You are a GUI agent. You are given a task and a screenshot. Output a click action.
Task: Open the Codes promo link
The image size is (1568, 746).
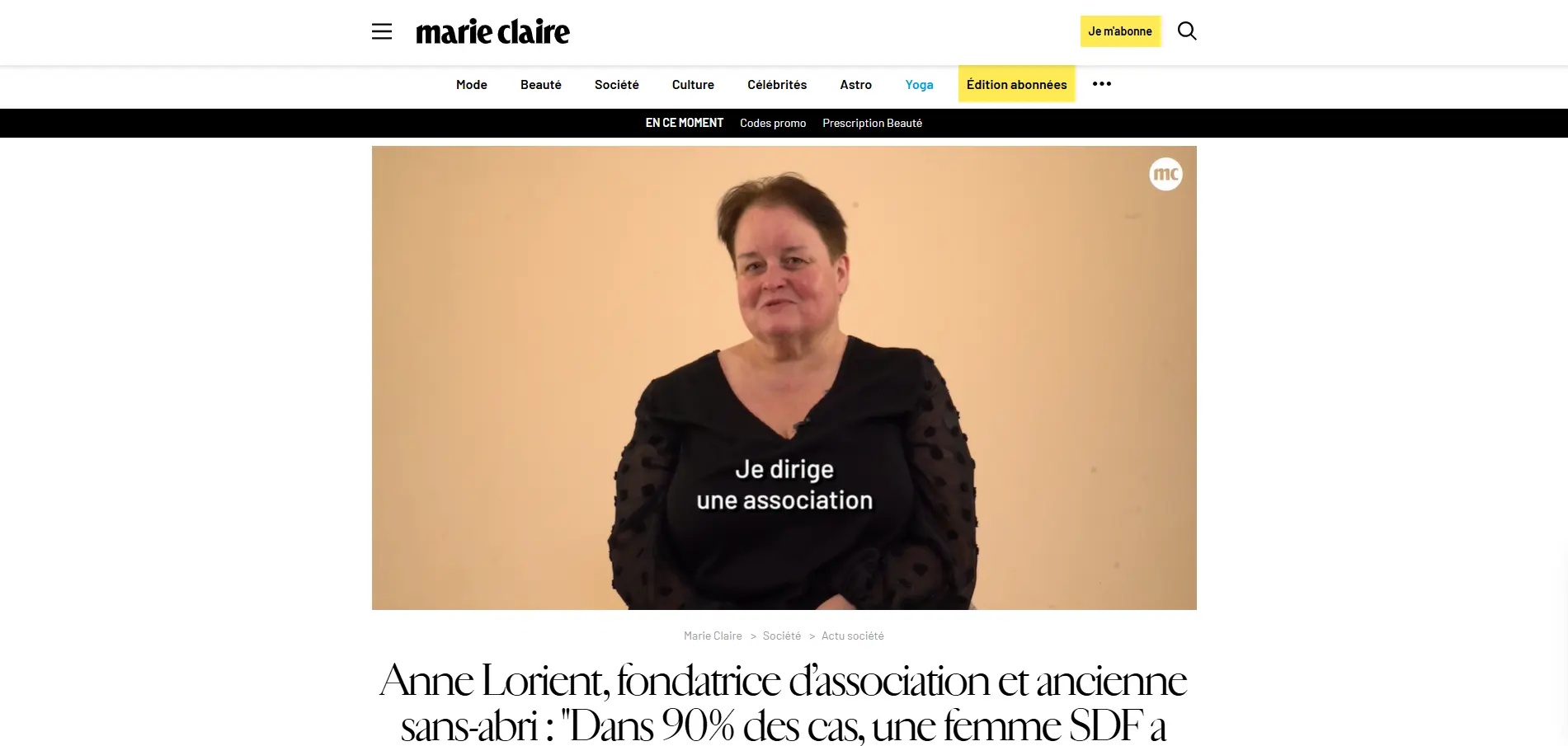tap(773, 123)
